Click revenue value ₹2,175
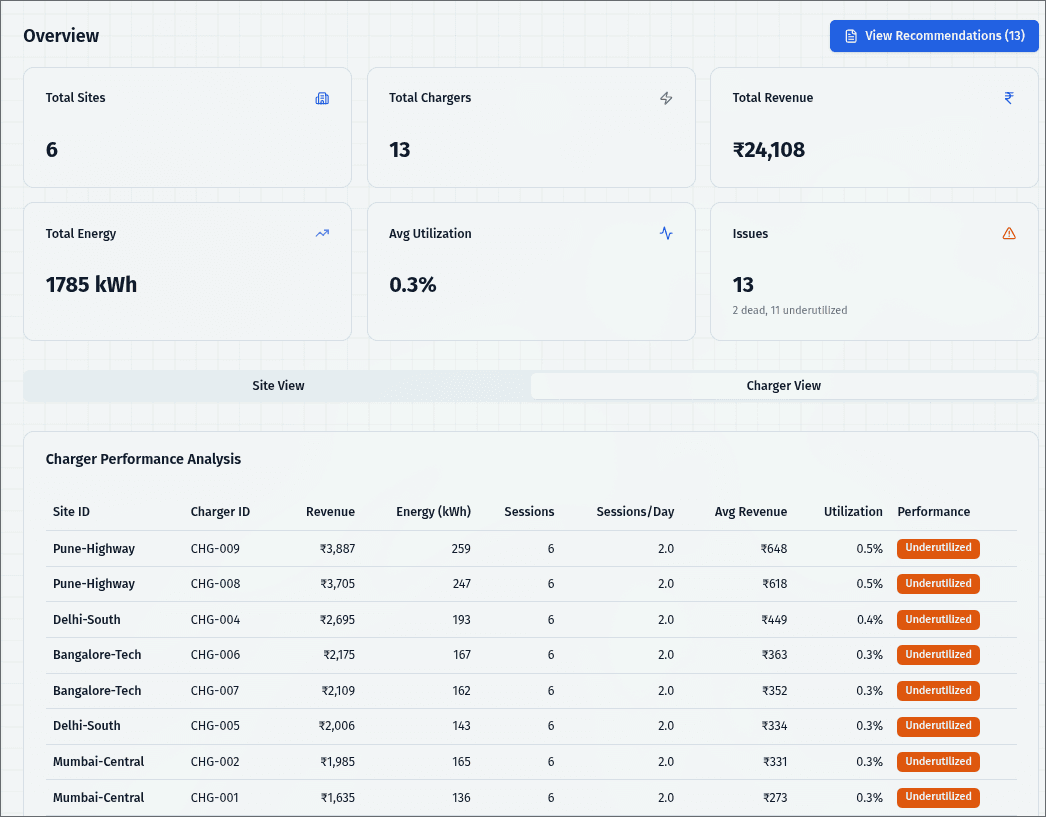Screen dimensions: 1046x817 coord(338,655)
